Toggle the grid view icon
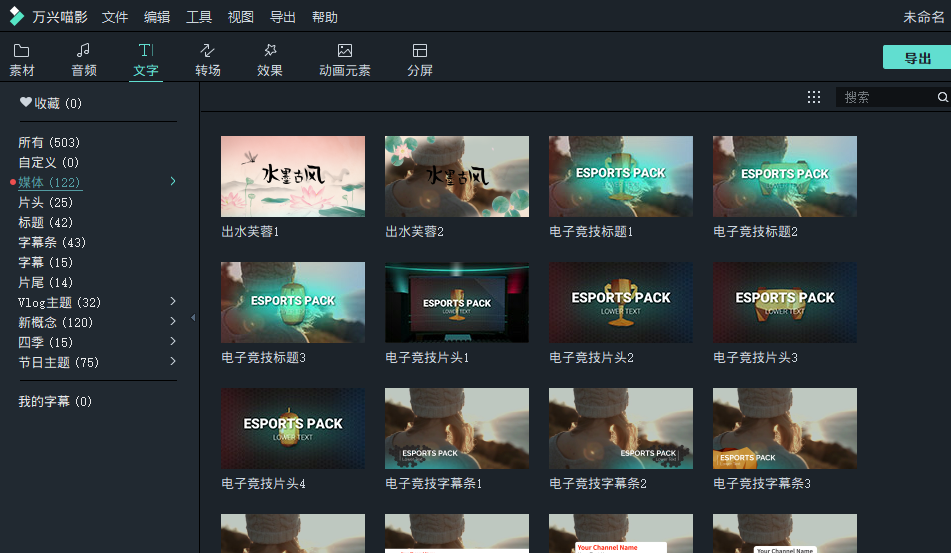Image resolution: width=951 pixels, height=553 pixels. pos(814,97)
